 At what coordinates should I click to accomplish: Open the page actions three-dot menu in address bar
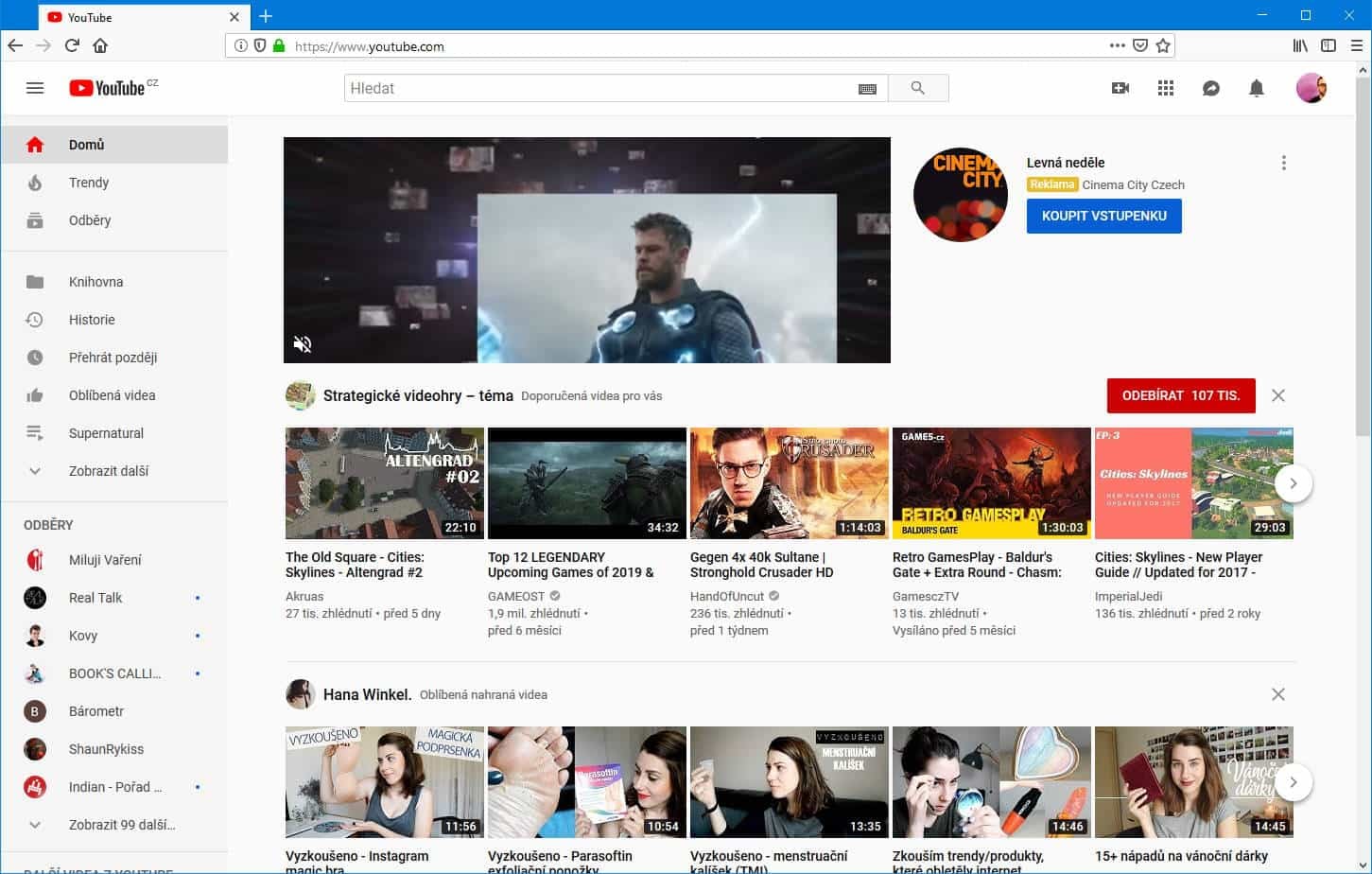(x=1118, y=45)
